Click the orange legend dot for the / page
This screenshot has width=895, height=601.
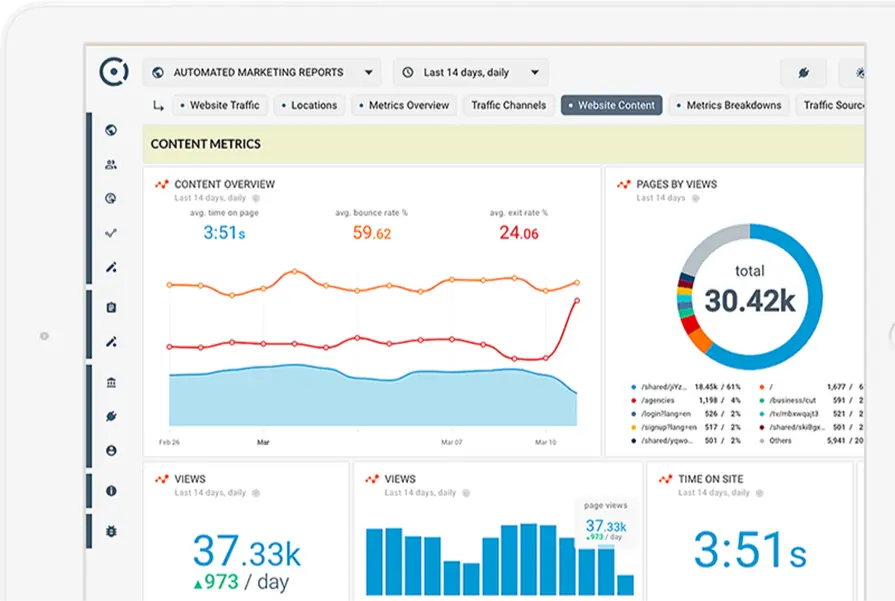click(x=762, y=387)
